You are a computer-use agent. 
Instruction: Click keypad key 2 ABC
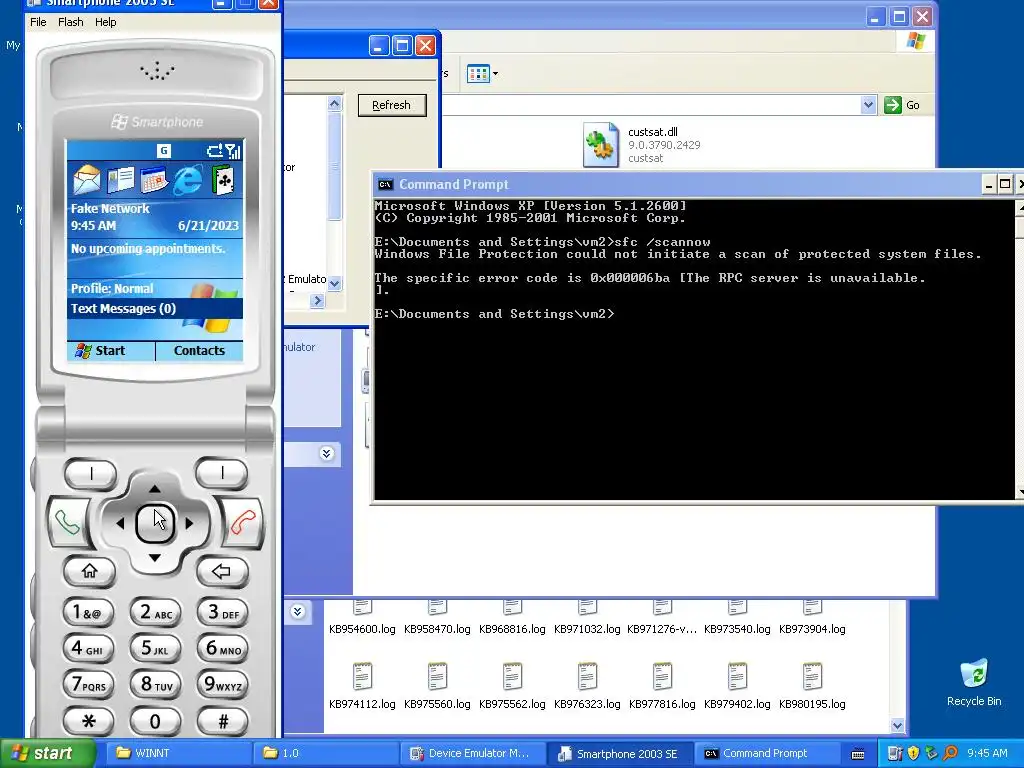[155, 613]
